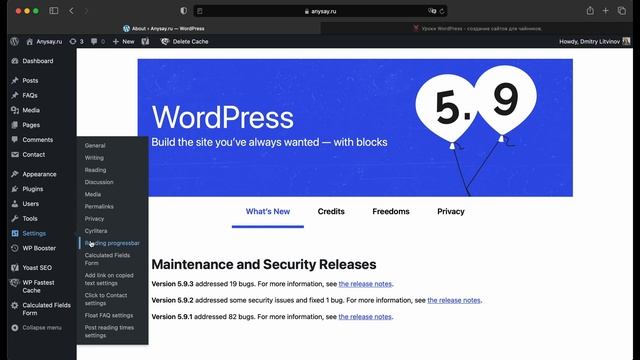The image size is (640, 360).
Task: Open release notes link for Version 5.9.2
Action: 454,300
